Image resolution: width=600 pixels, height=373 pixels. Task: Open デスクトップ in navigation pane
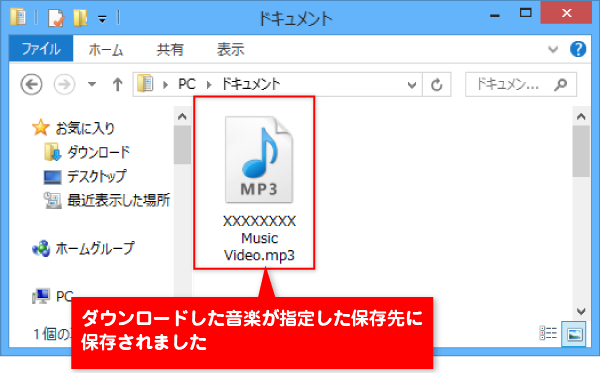click(x=97, y=176)
